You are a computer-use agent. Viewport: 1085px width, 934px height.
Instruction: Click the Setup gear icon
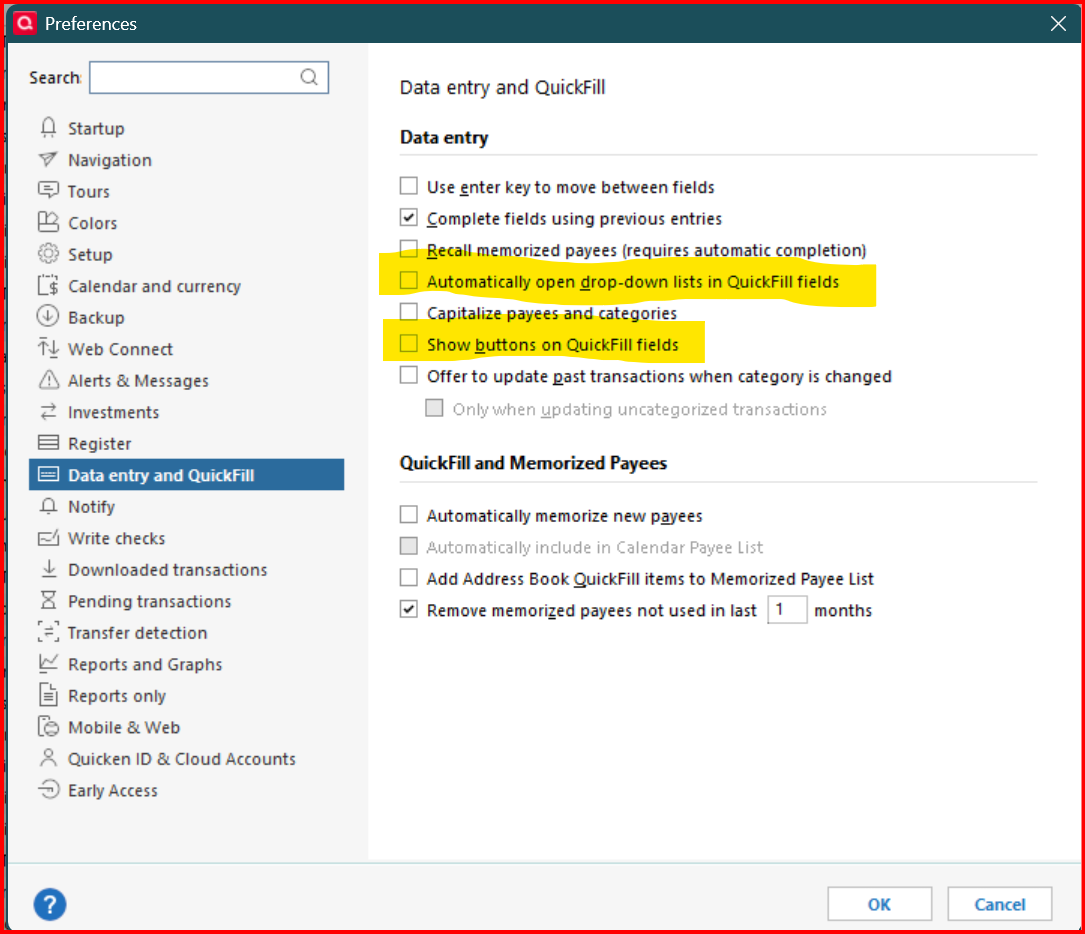coord(48,254)
